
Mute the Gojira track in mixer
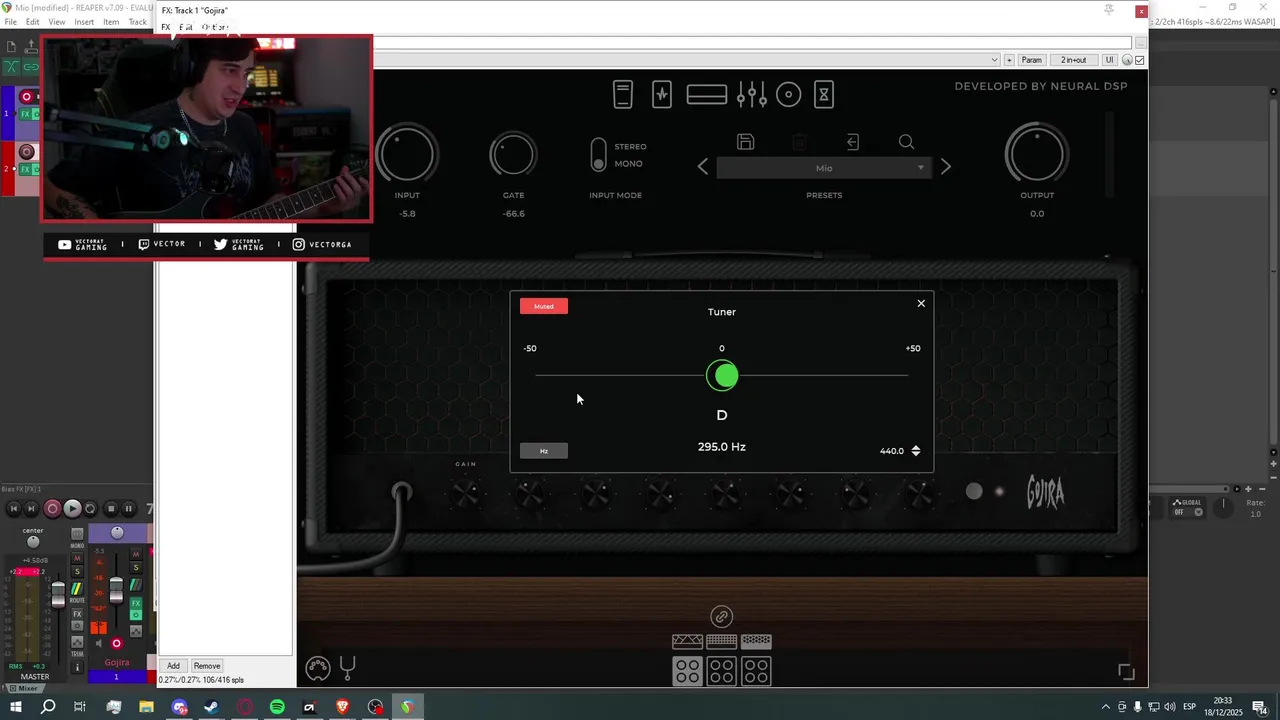pos(136,554)
